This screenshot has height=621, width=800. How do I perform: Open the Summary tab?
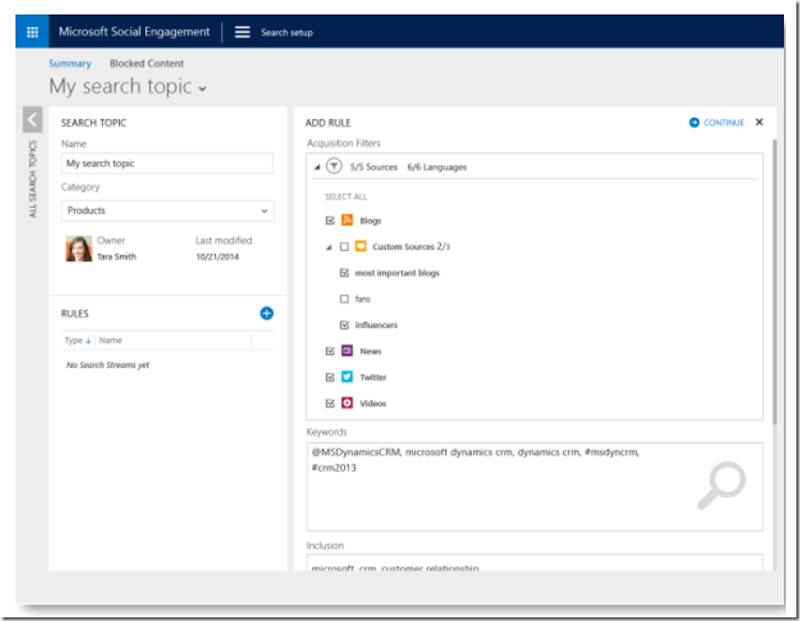[x=70, y=63]
